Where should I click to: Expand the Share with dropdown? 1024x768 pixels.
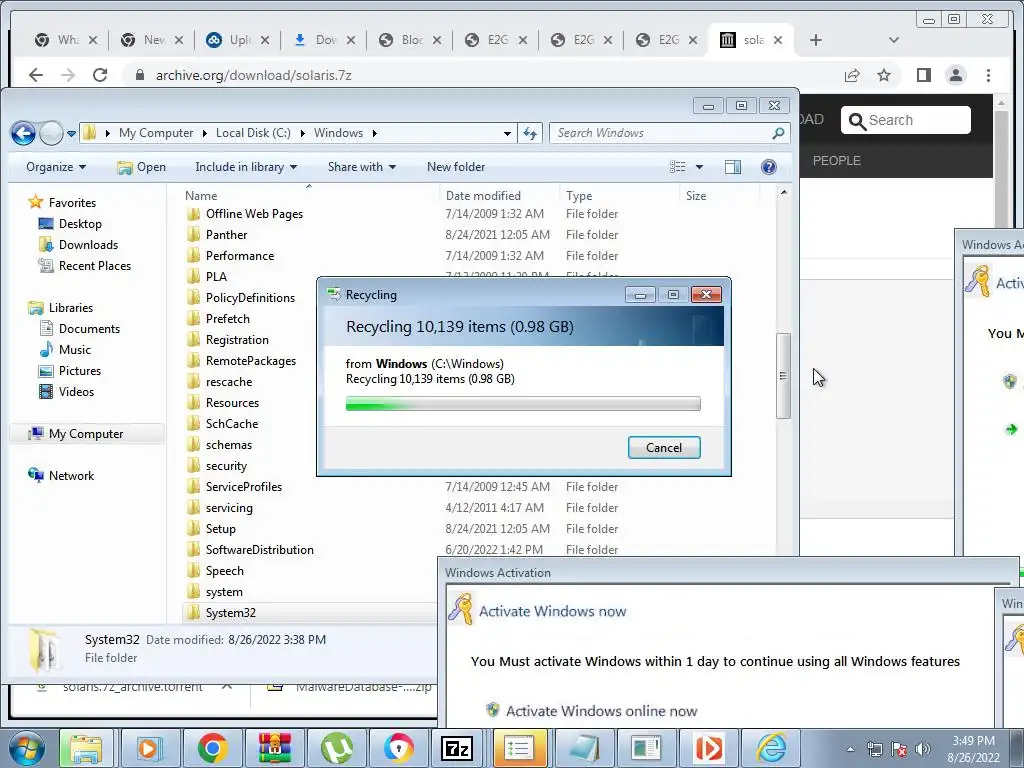tap(362, 167)
